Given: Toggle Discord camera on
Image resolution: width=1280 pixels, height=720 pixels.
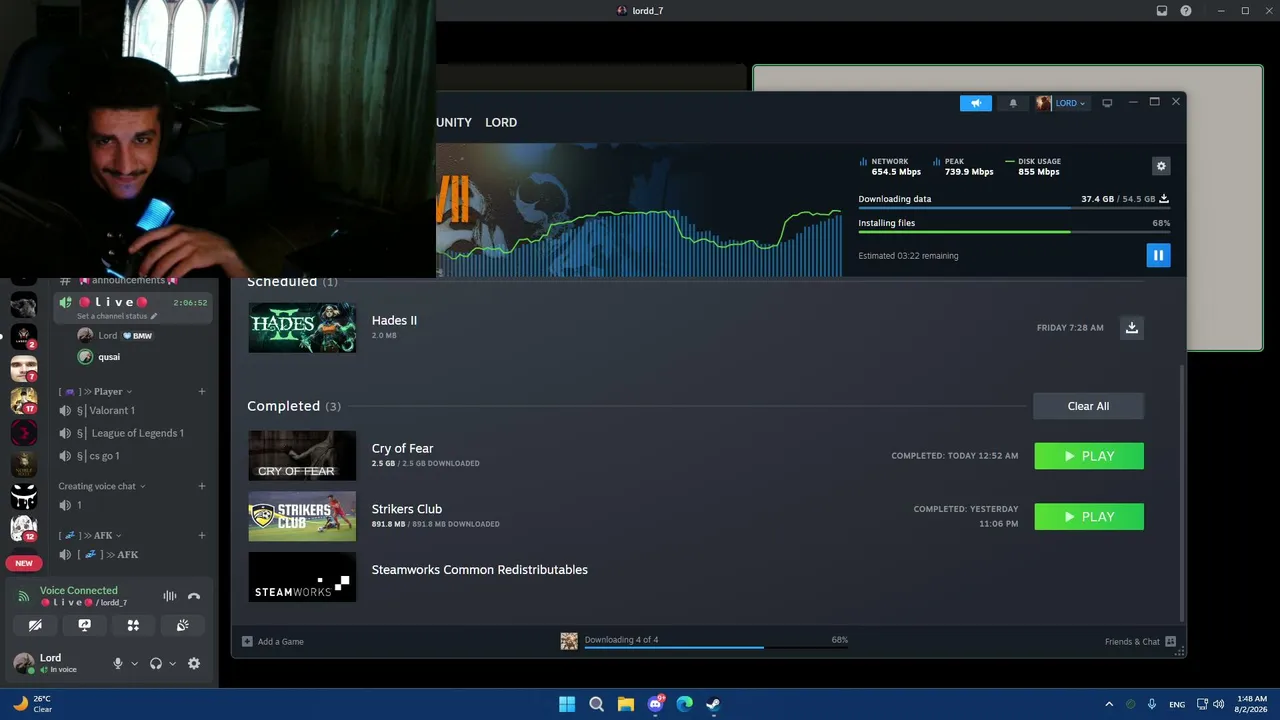Looking at the screenshot, I should pos(35,626).
